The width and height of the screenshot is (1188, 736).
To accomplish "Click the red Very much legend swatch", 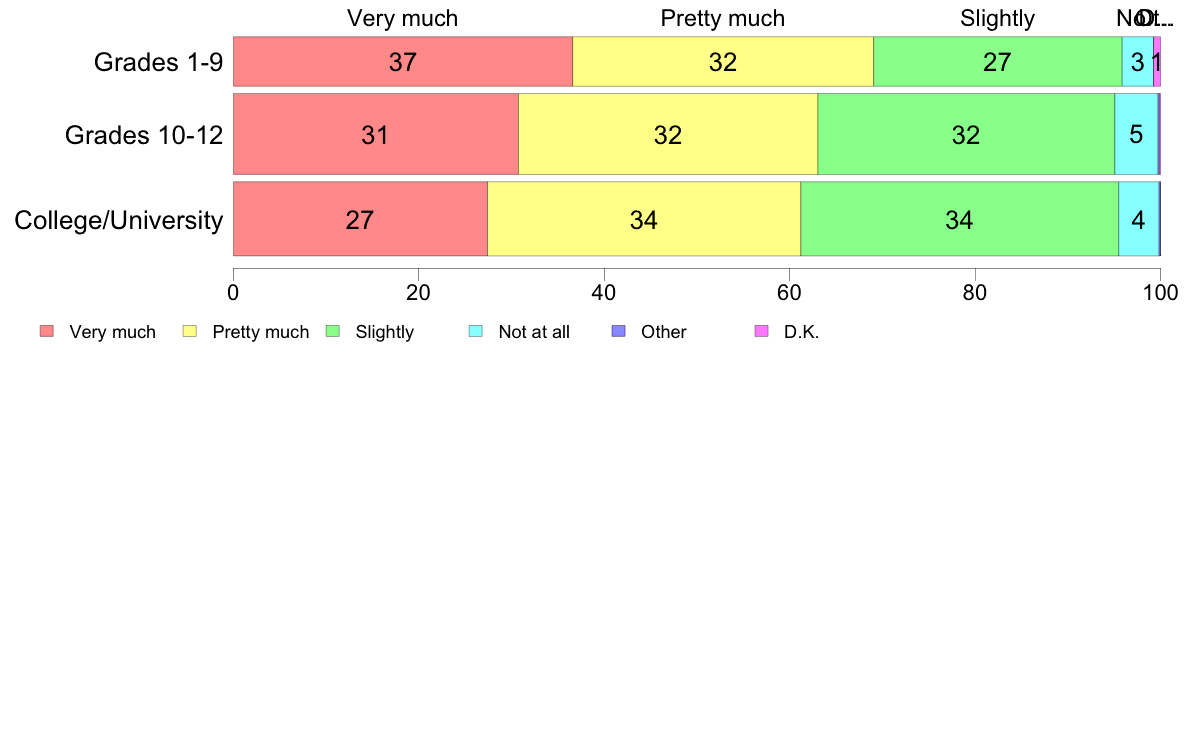I will [47, 331].
